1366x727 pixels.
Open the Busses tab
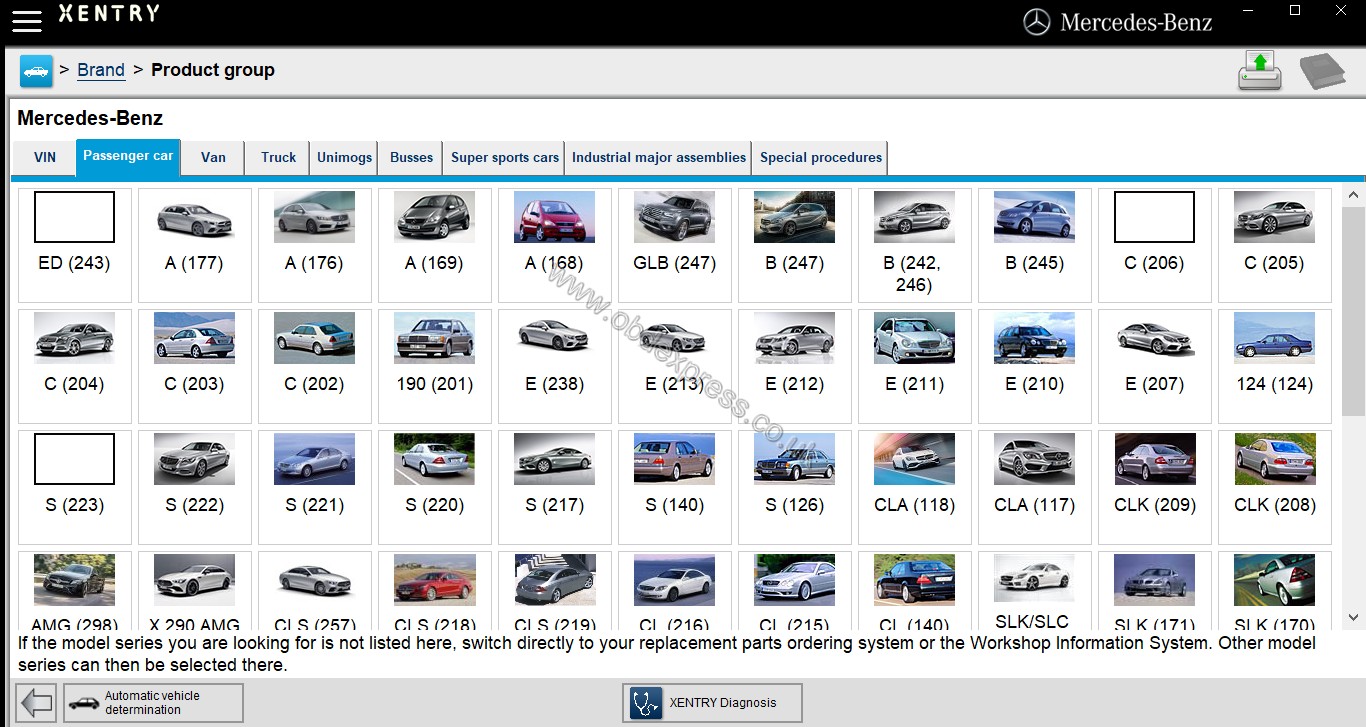click(411, 158)
